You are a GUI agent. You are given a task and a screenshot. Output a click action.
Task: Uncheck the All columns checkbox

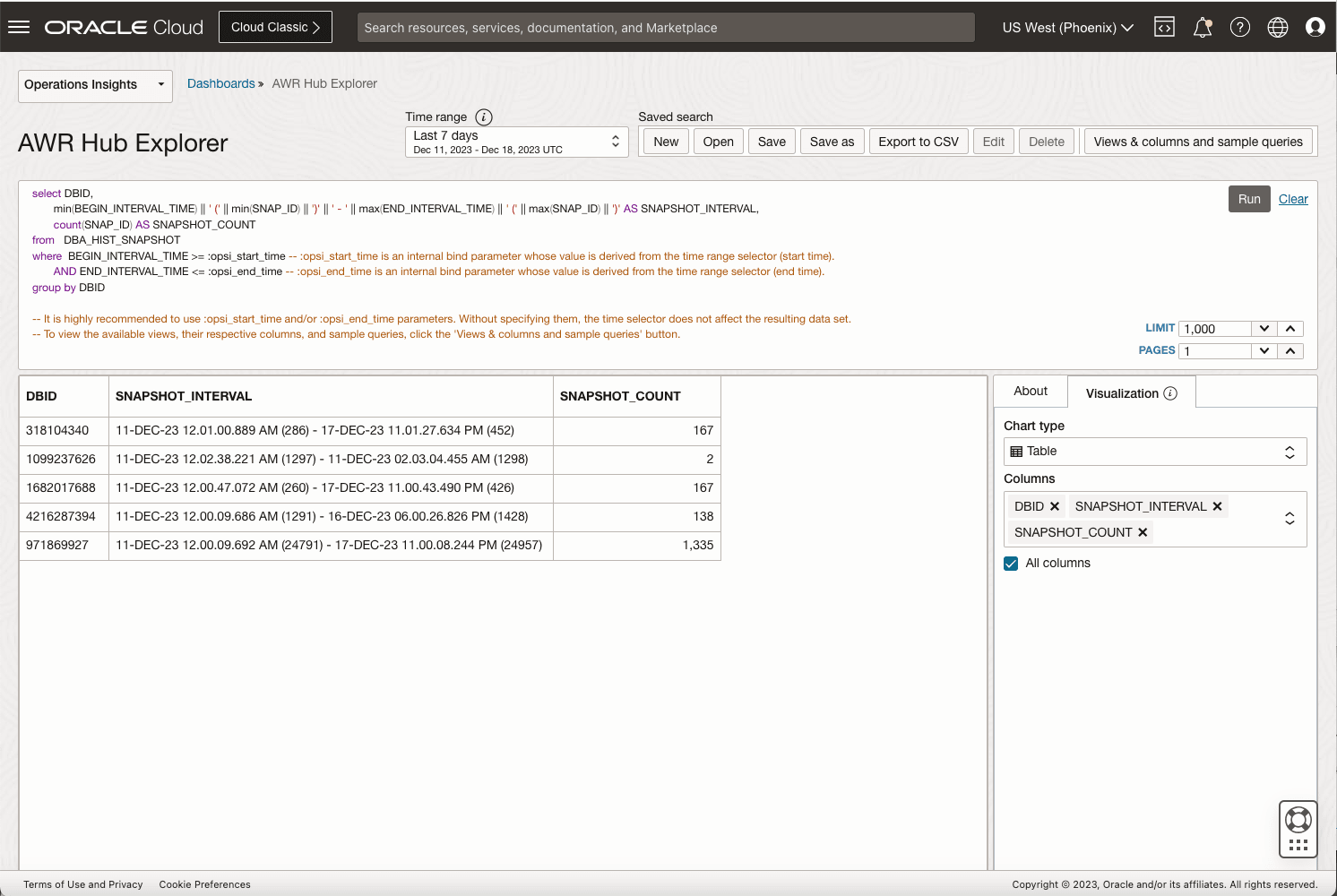click(x=1011, y=563)
